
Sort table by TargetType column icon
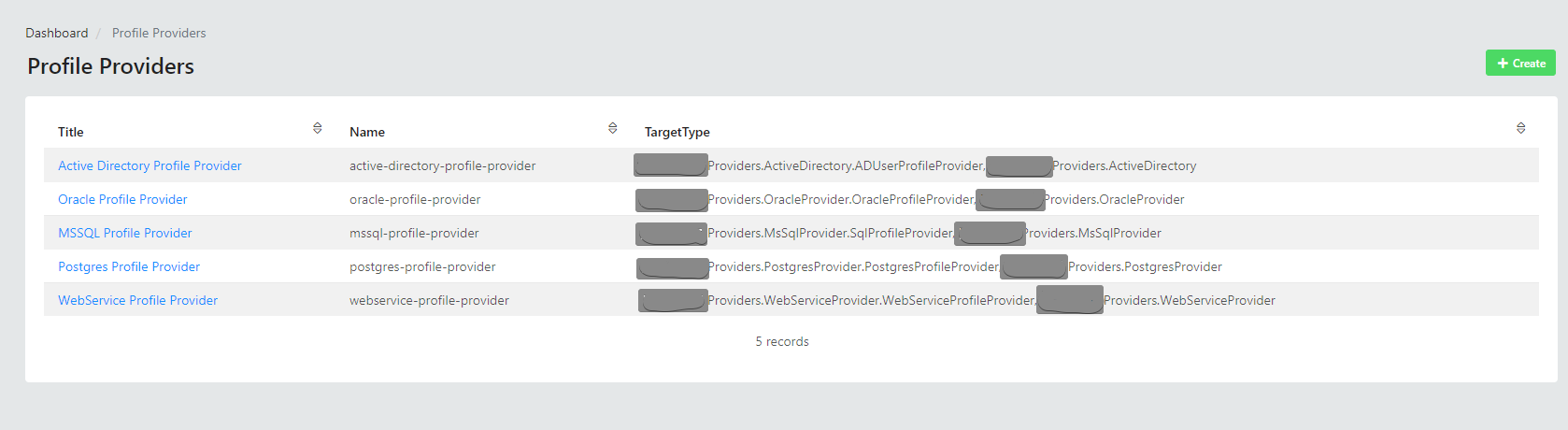pyautogui.click(x=1520, y=128)
